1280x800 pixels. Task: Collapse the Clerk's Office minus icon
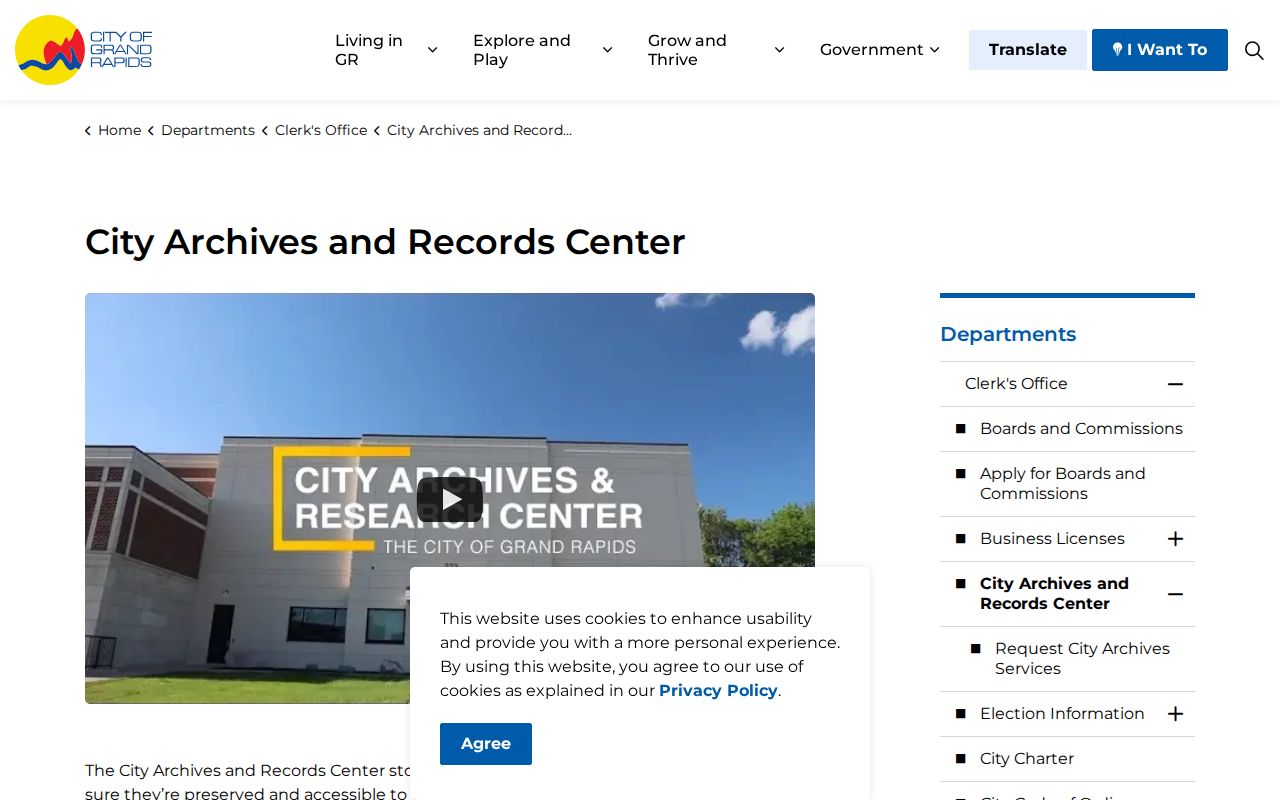tap(1175, 384)
